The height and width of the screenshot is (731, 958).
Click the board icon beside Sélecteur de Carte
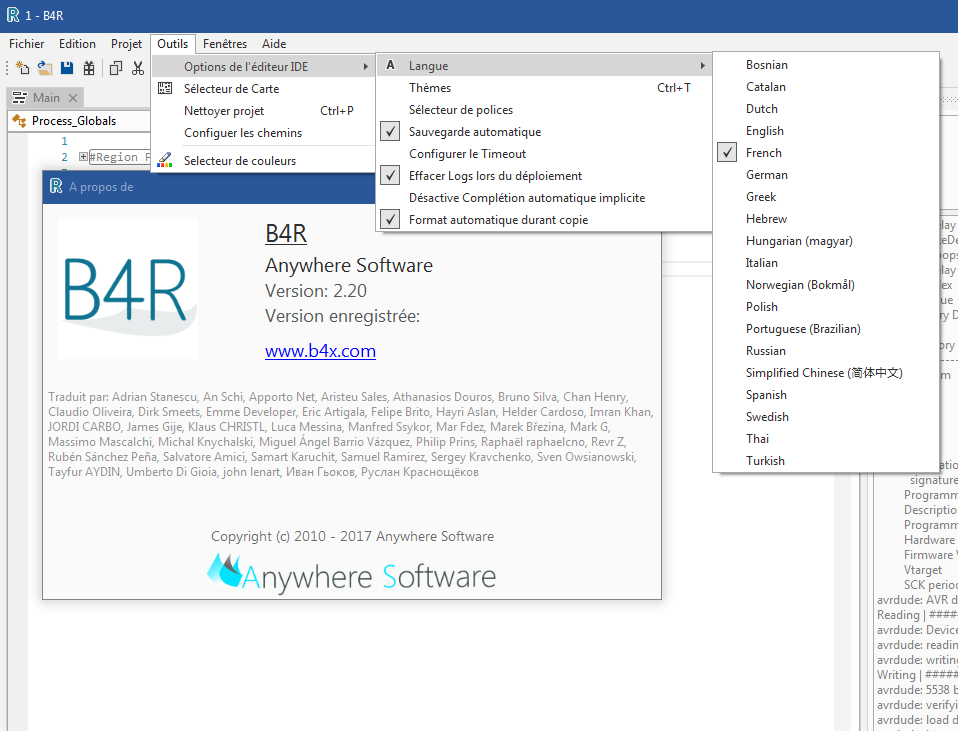coord(165,88)
